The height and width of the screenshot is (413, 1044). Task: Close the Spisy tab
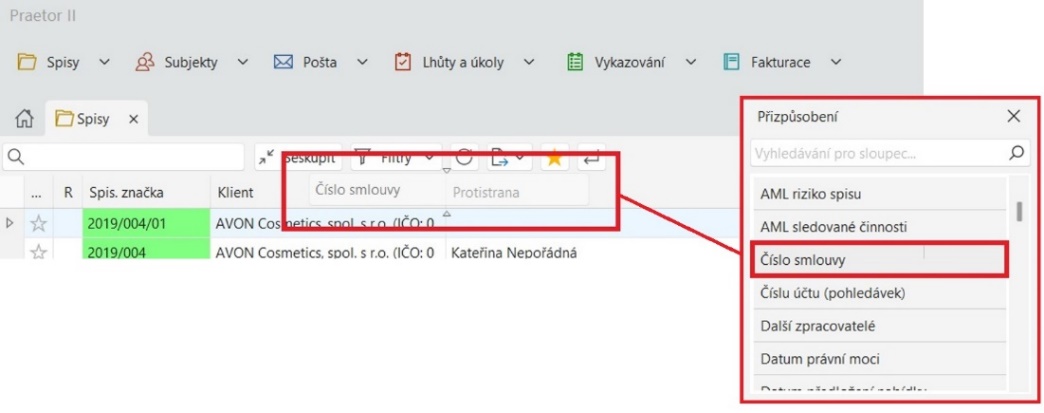pos(133,119)
